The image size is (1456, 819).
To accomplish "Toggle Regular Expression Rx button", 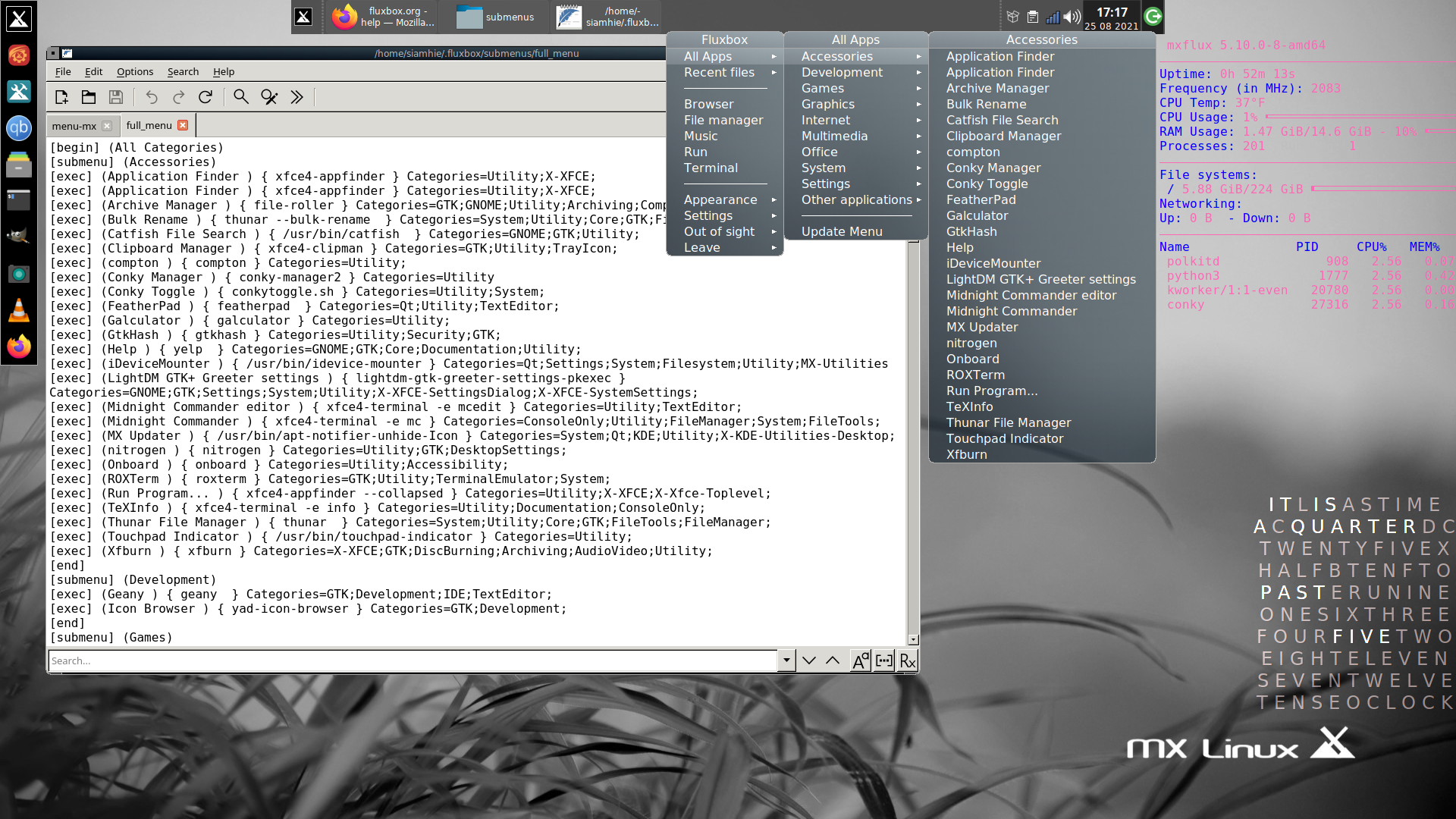I will (x=908, y=661).
